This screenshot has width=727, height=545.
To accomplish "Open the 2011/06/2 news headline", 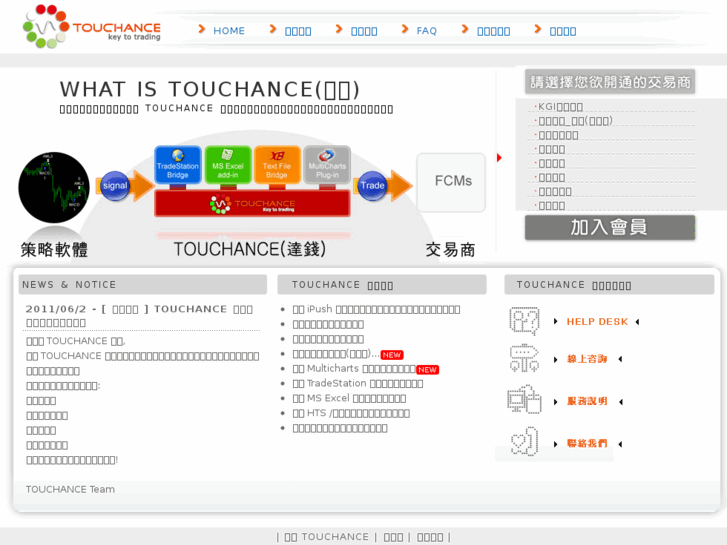I will point(139,315).
